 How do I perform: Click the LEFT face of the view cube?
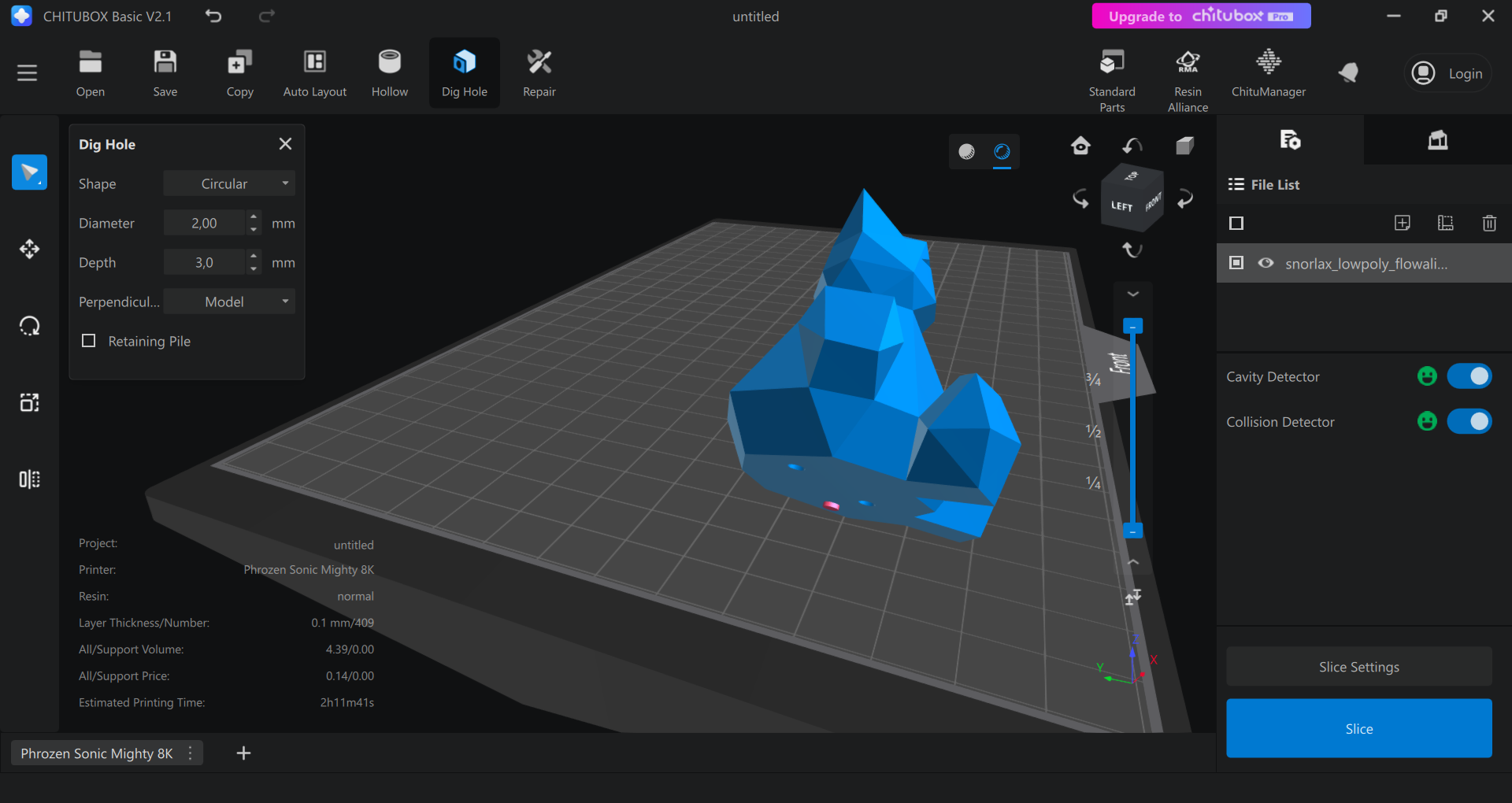[x=1121, y=205]
